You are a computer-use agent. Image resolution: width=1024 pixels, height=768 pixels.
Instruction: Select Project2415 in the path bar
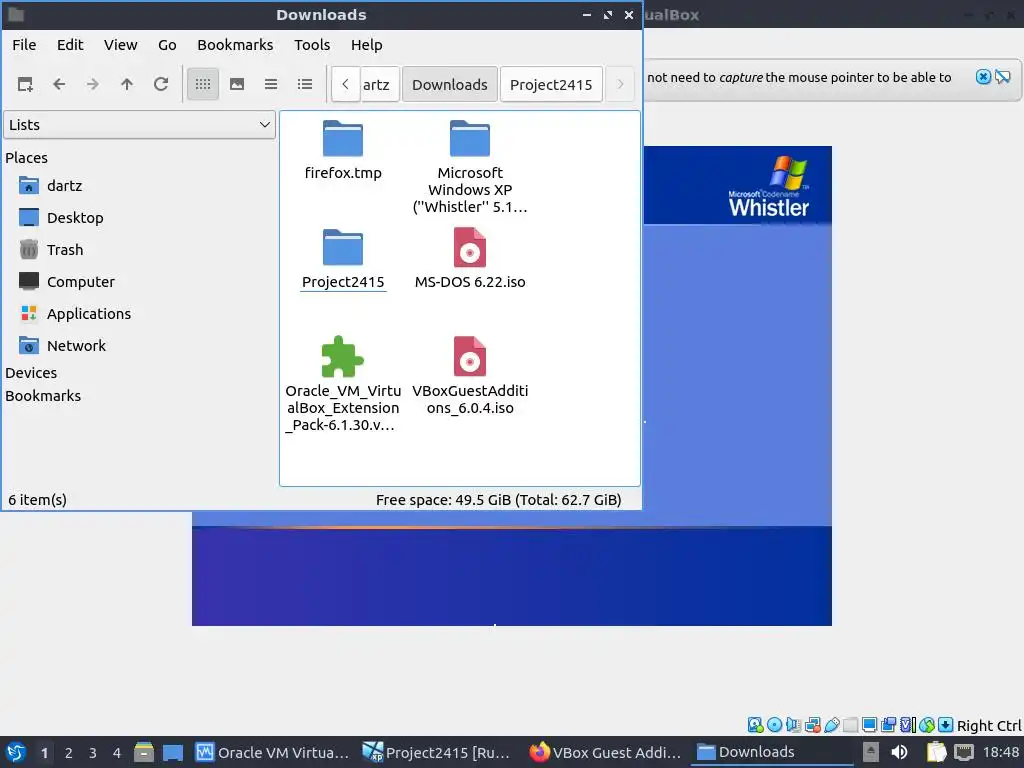coord(551,85)
